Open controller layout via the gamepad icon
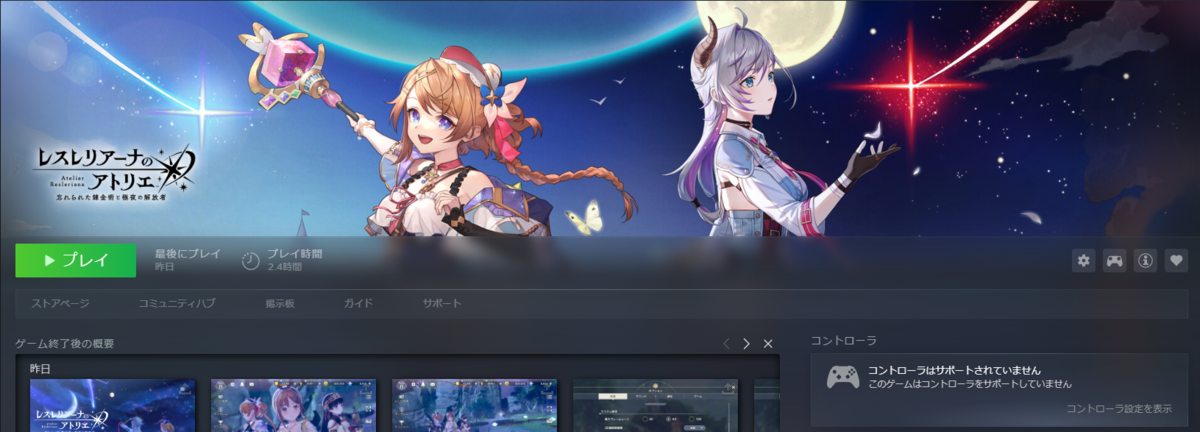 pos(1114,261)
